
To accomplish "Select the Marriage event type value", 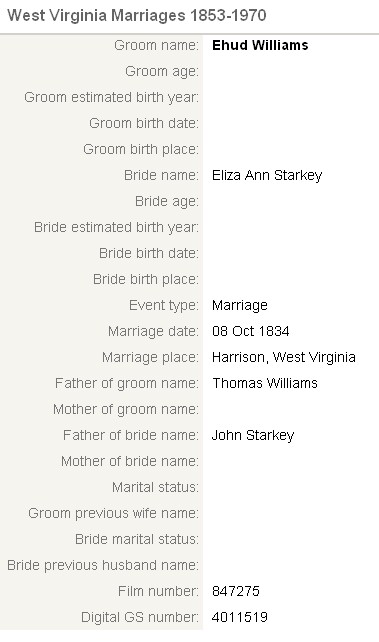I will coord(239,305).
